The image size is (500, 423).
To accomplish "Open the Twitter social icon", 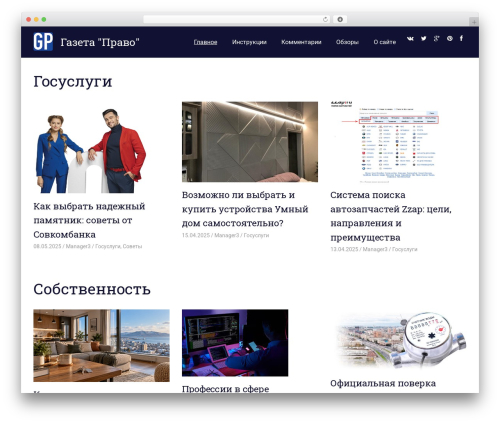I will click(423, 38).
